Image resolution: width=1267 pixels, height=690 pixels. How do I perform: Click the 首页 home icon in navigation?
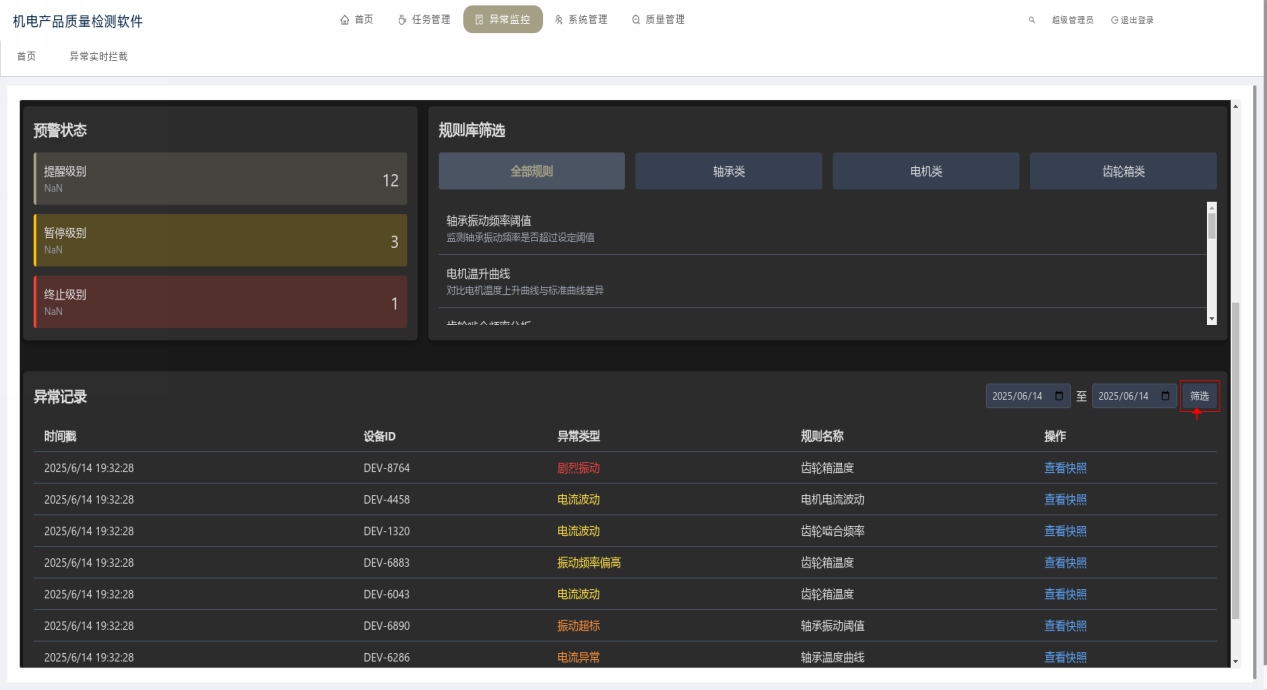click(346, 20)
